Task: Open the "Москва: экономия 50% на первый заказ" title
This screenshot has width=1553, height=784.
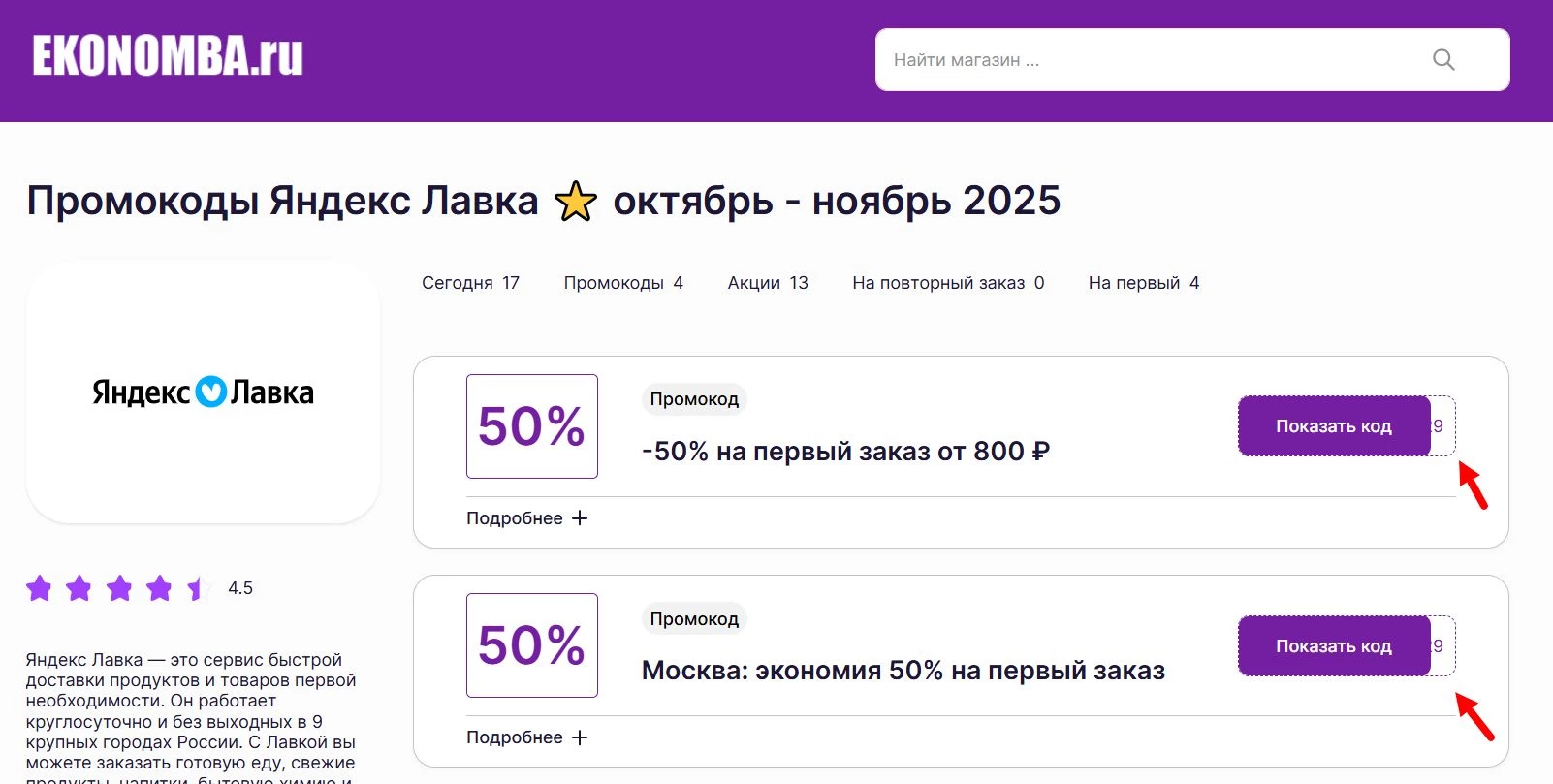Action: coord(903,671)
